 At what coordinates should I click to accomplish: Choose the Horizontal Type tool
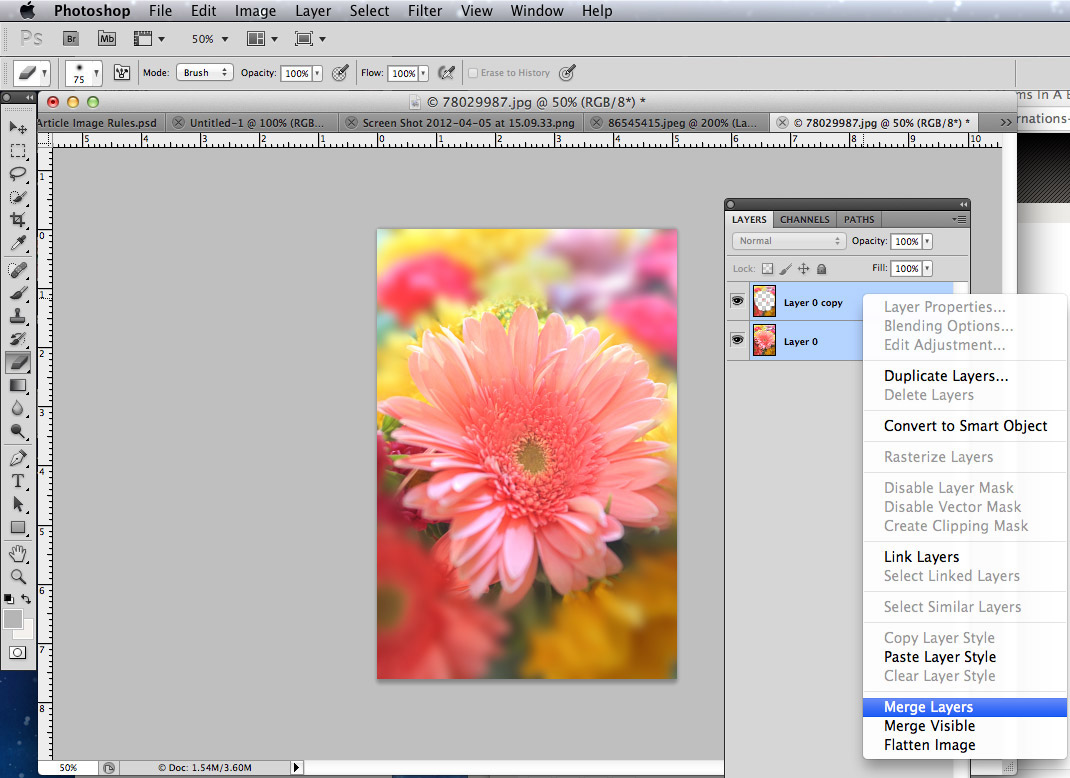click(18, 481)
